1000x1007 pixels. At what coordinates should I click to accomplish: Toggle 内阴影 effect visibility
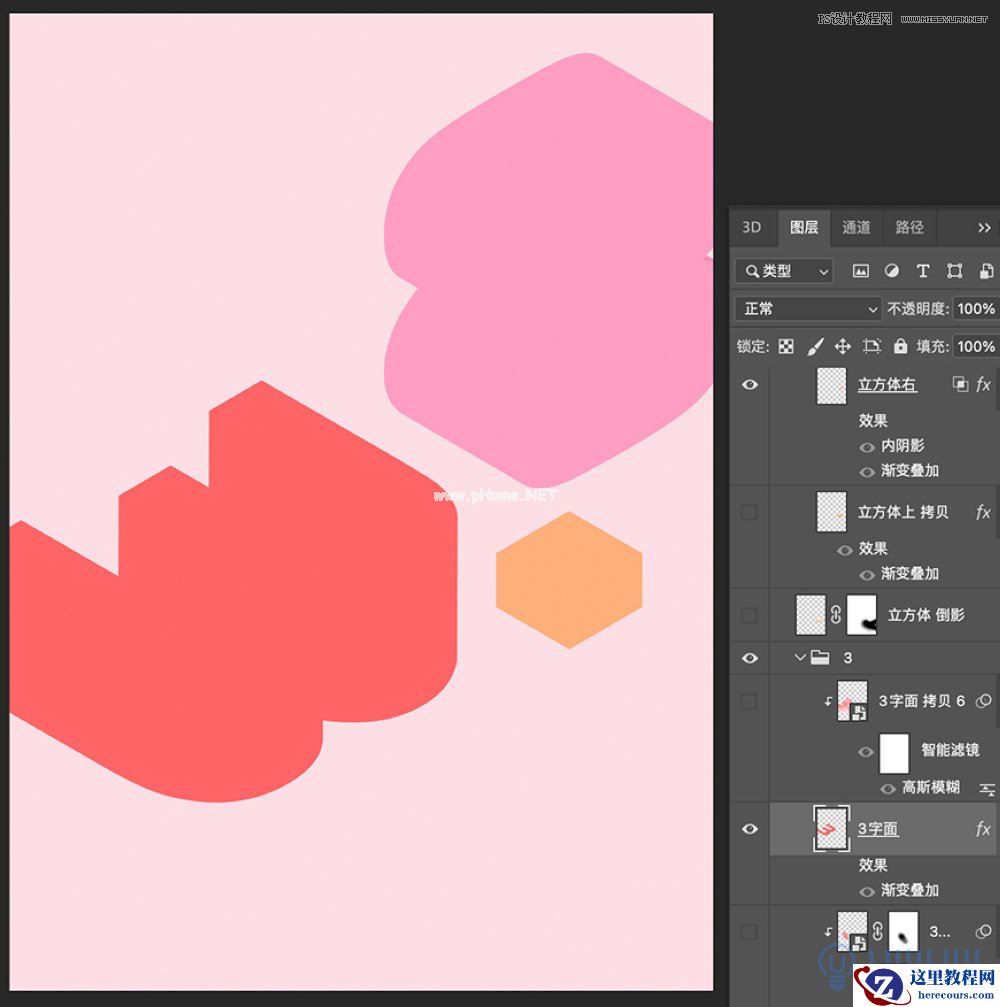click(x=867, y=447)
